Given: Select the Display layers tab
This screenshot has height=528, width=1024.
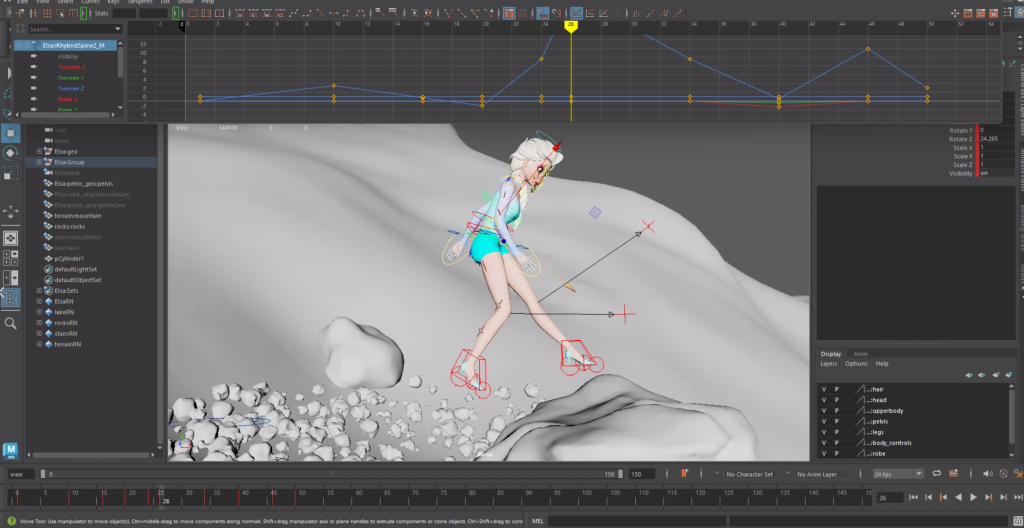Looking at the screenshot, I should pyautogui.click(x=831, y=354).
